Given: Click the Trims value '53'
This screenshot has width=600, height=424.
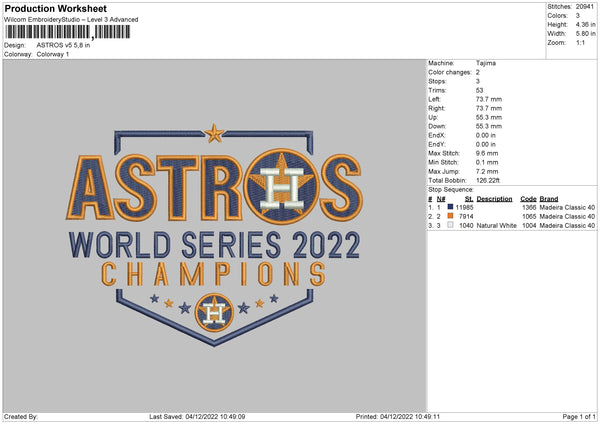Looking at the screenshot, I should (x=479, y=90).
